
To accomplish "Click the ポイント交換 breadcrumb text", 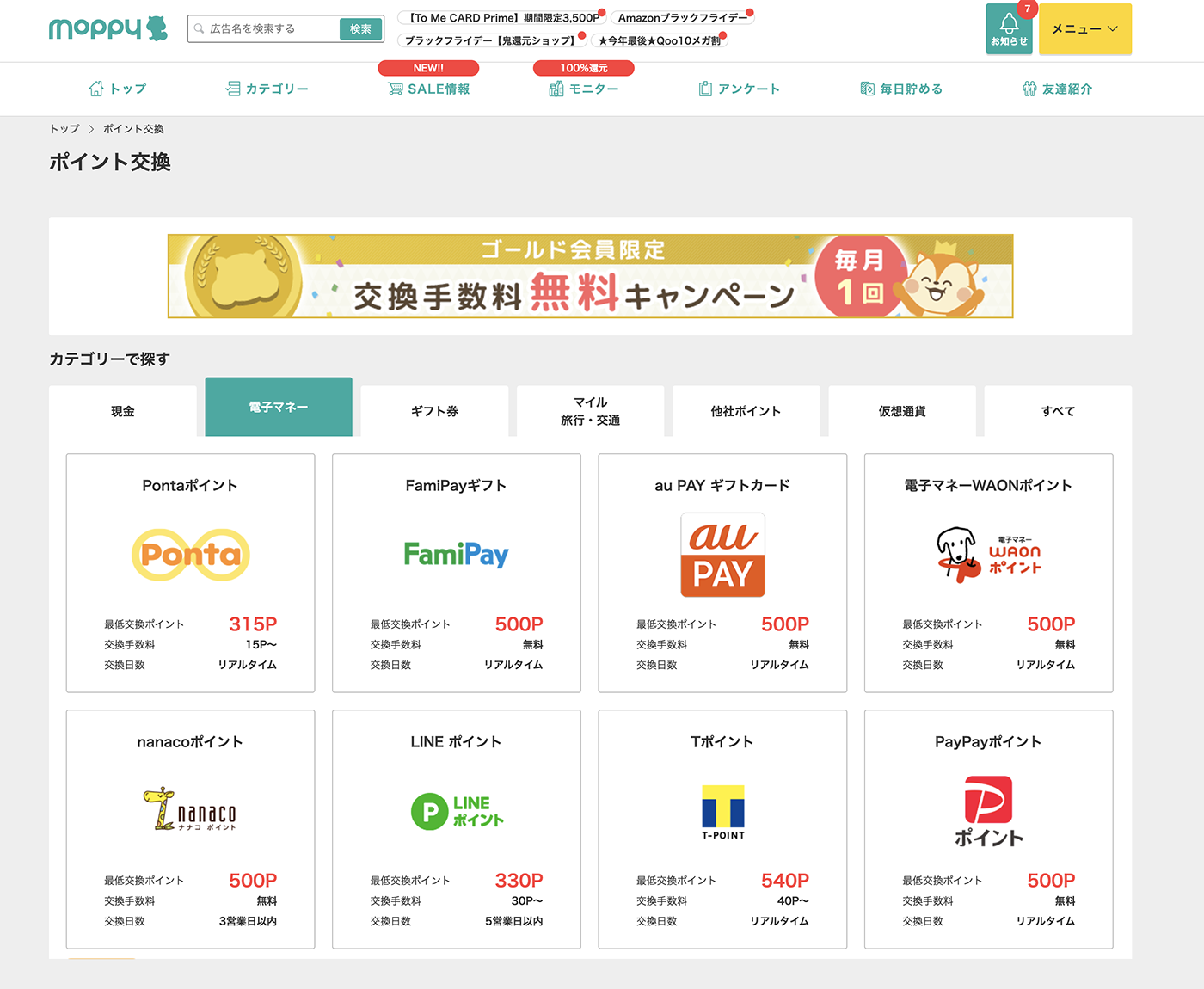I will tap(133, 129).
